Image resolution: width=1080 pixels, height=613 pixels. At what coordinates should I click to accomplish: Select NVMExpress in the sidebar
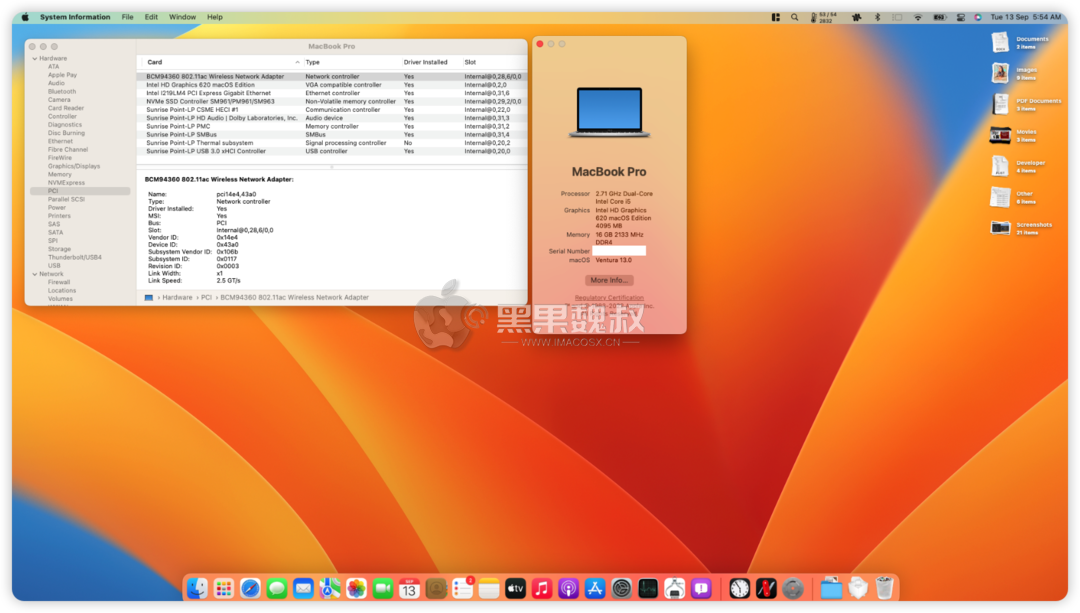[66, 183]
